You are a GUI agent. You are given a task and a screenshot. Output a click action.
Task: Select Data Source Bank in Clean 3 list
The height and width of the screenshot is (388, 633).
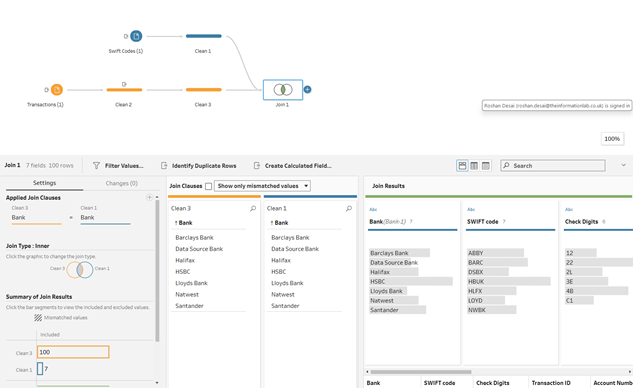coord(199,249)
